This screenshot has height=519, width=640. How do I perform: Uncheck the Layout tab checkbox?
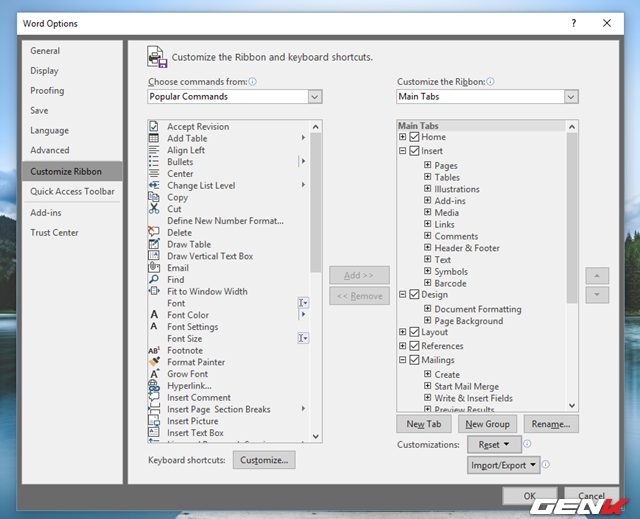[x=414, y=332]
